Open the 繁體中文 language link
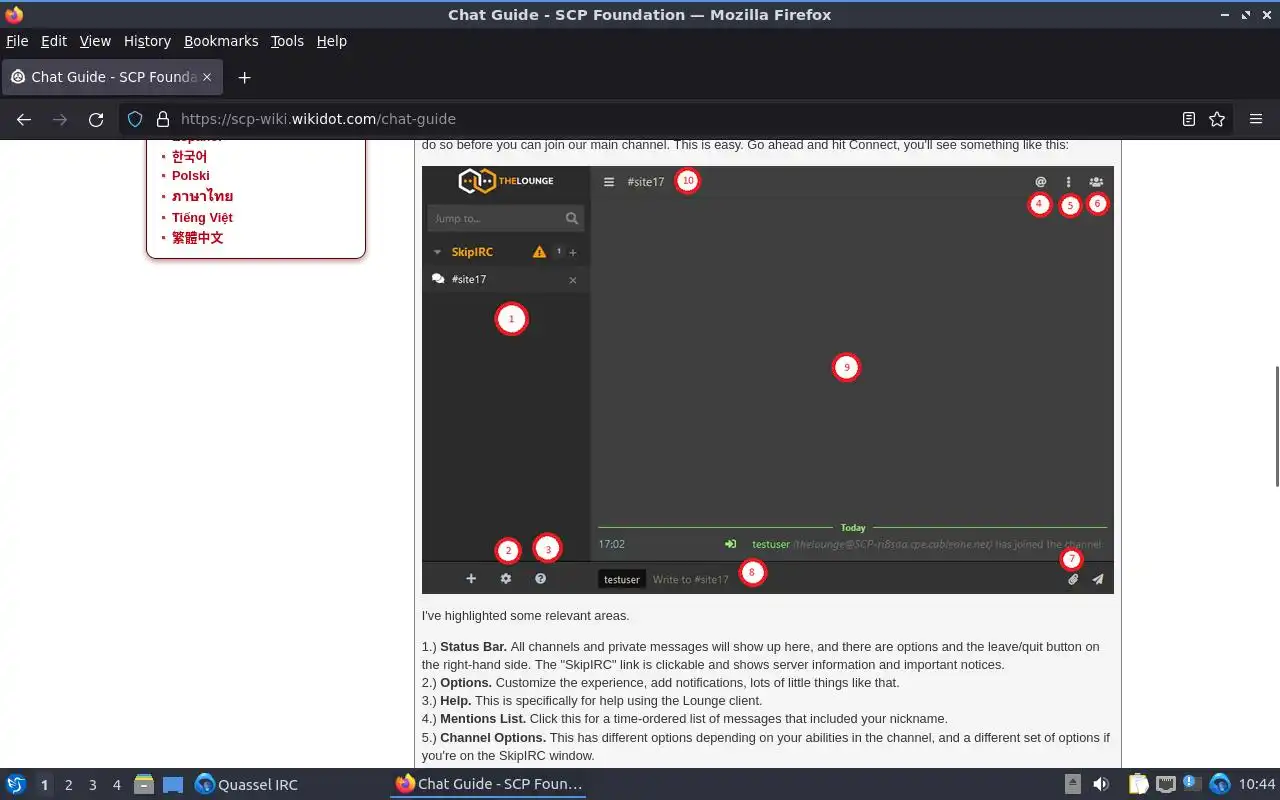The width and height of the screenshot is (1280, 800). click(197, 238)
